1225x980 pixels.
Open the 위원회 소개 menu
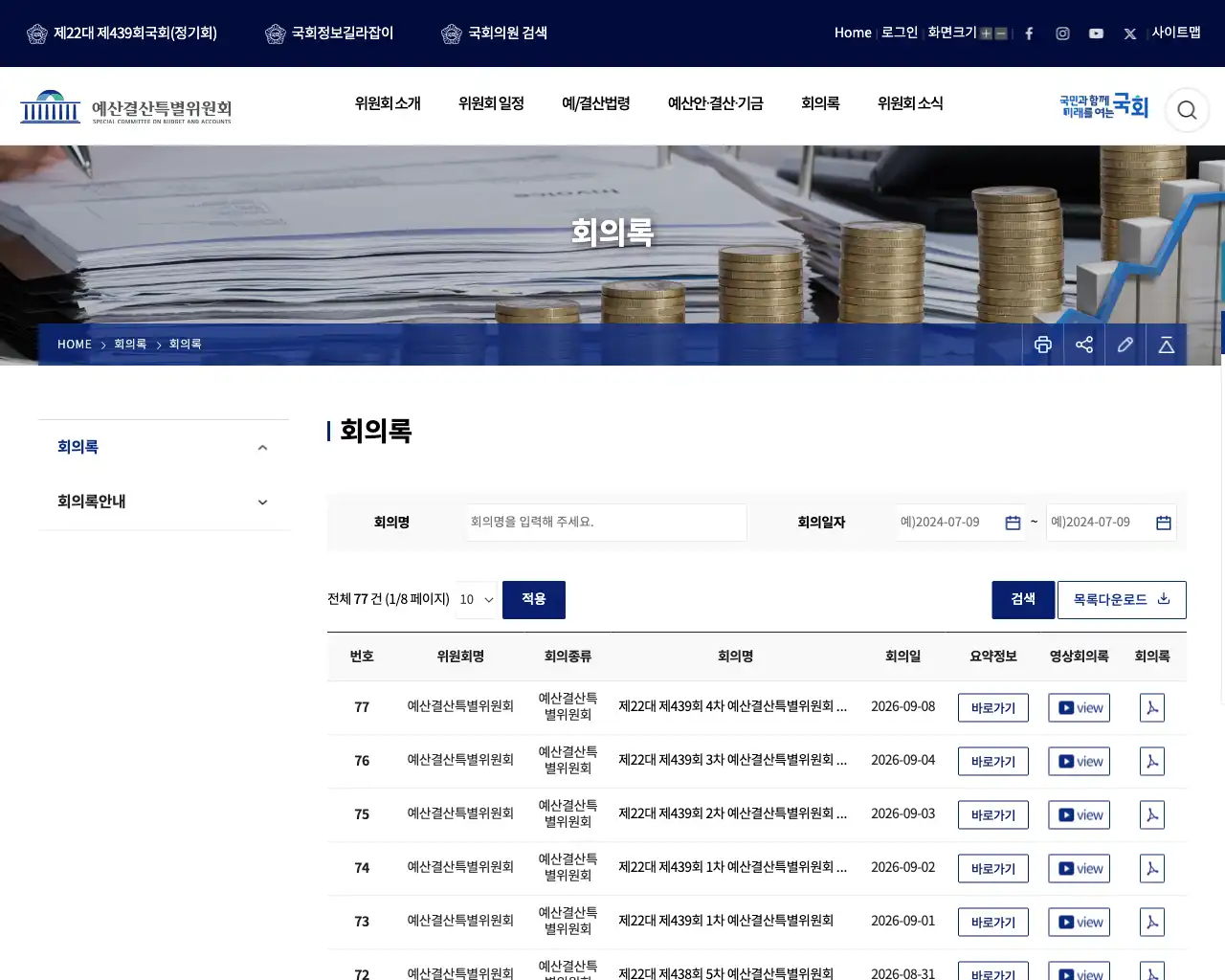(388, 103)
